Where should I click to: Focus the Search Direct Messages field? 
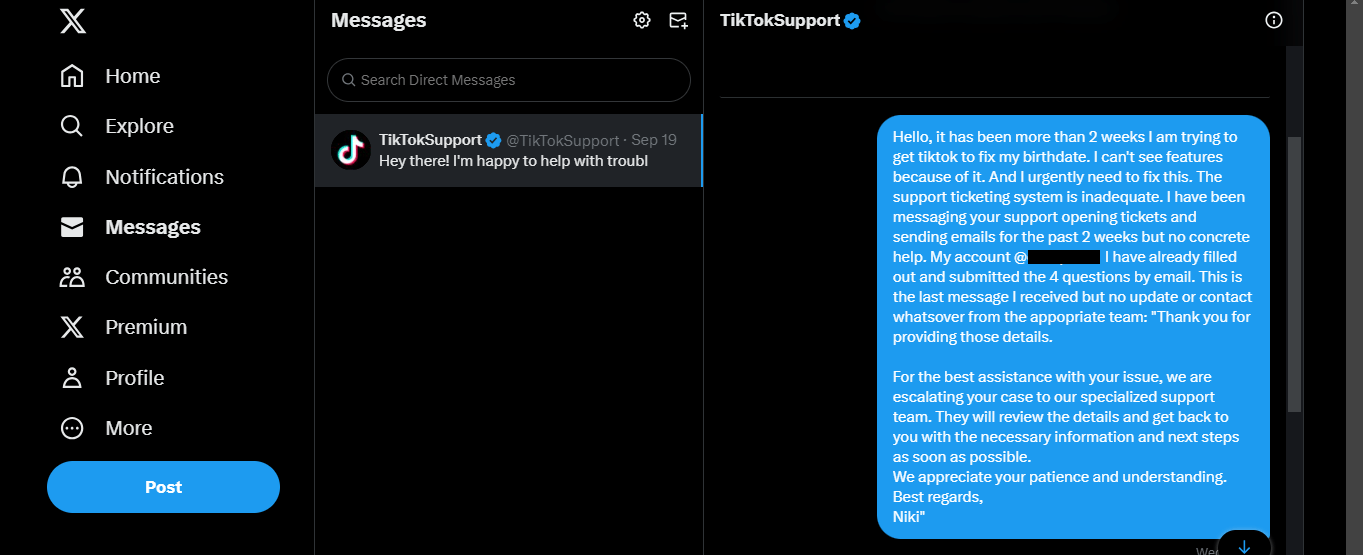tap(508, 80)
